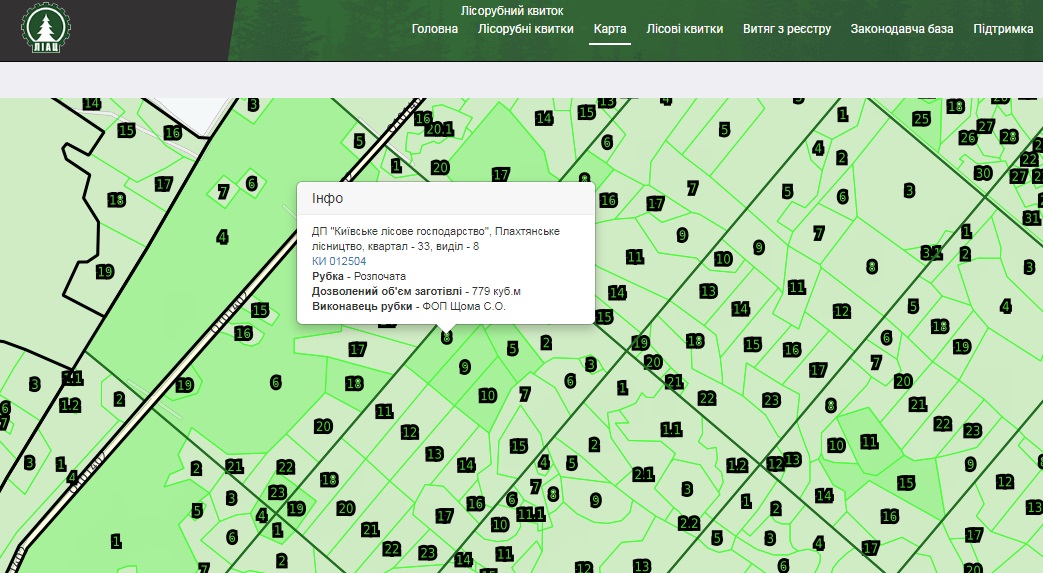Open Лісові квитки in the navigation
Viewport: 1043px width, 573px height.
coord(685,29)
